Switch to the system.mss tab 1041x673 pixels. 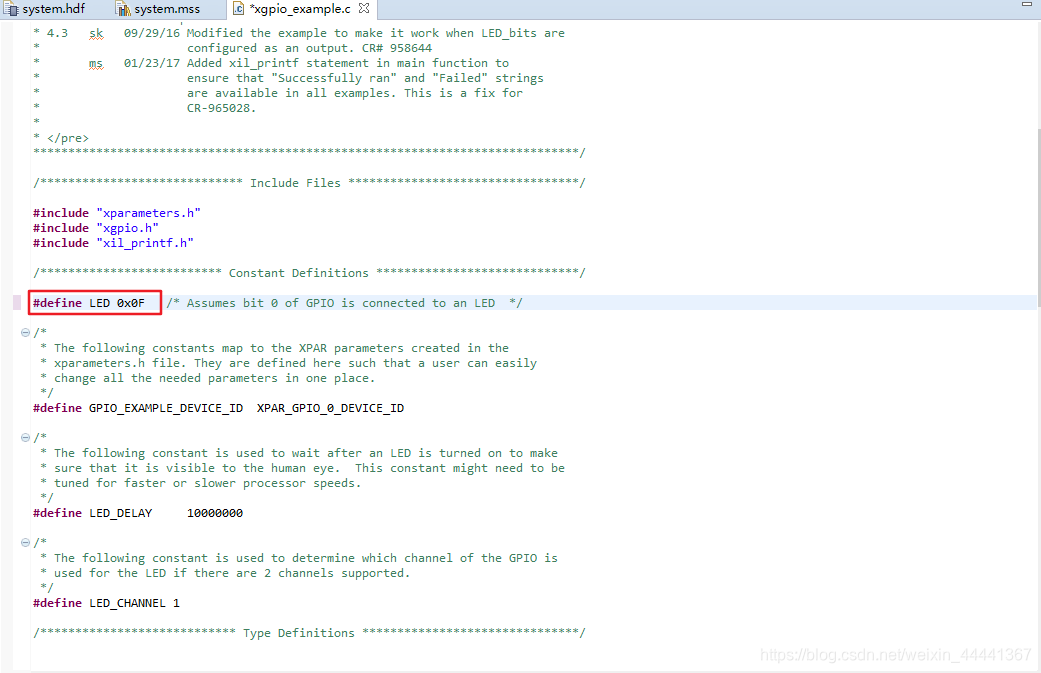click(159, 9)
